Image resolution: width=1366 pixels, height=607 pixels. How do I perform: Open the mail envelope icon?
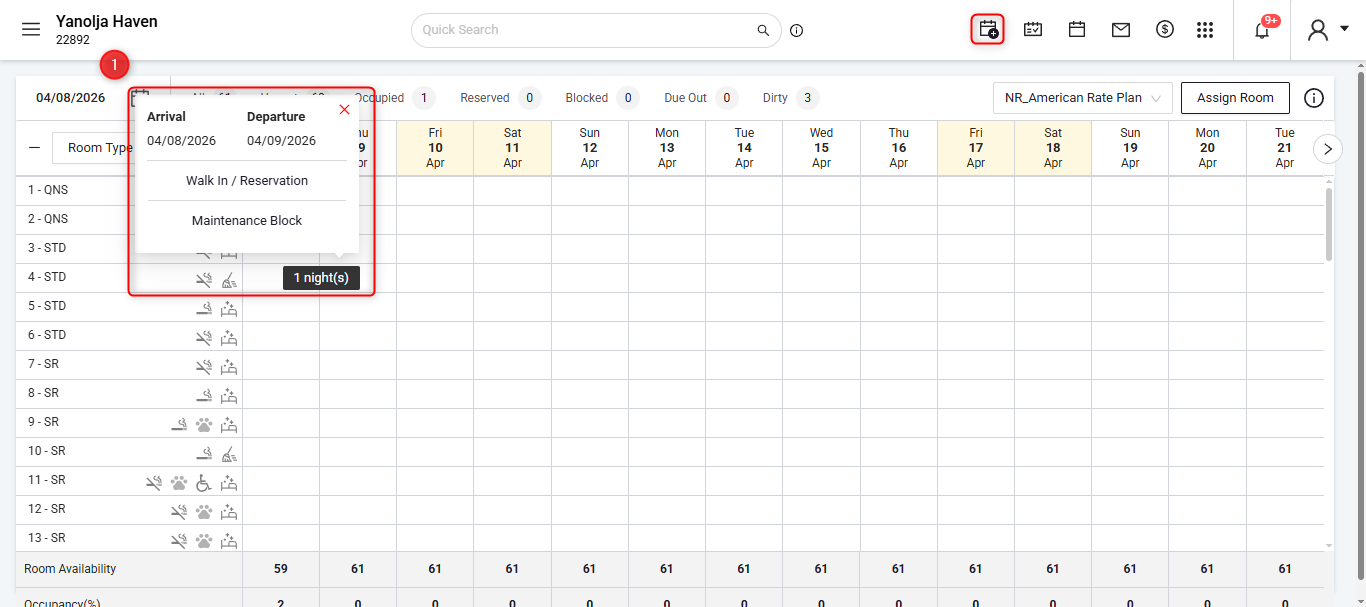[x=1121, y=30]
